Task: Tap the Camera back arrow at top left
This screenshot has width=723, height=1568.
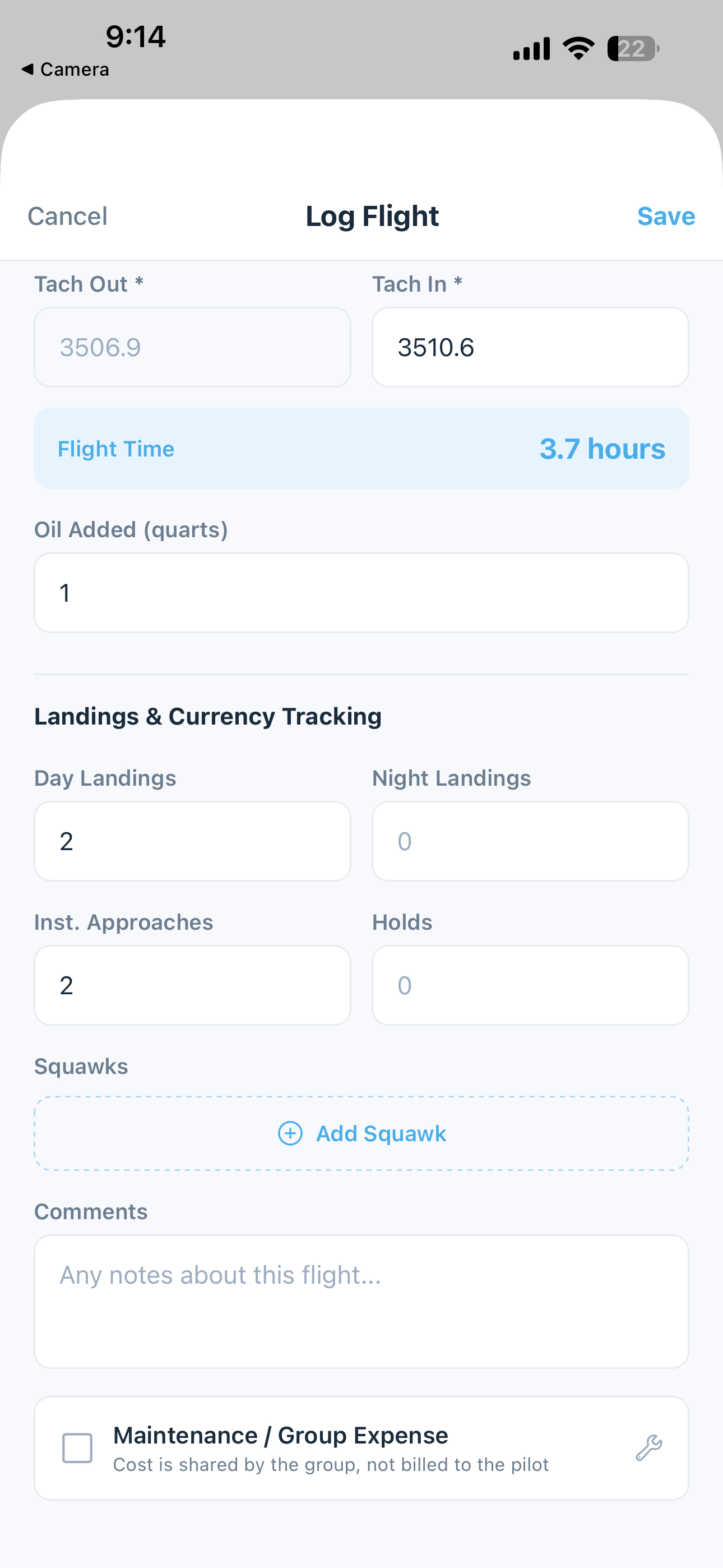Action: [x=65, y=69]
